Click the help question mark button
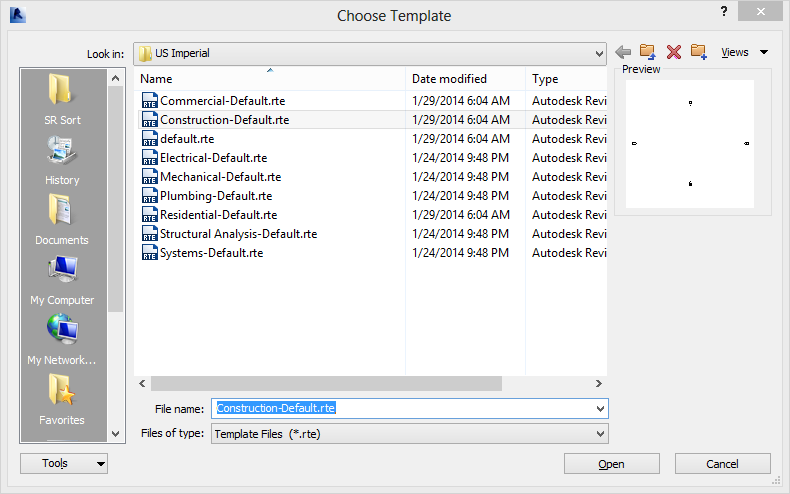This screenshot has height=494, width=790. [x=724, y=12]
